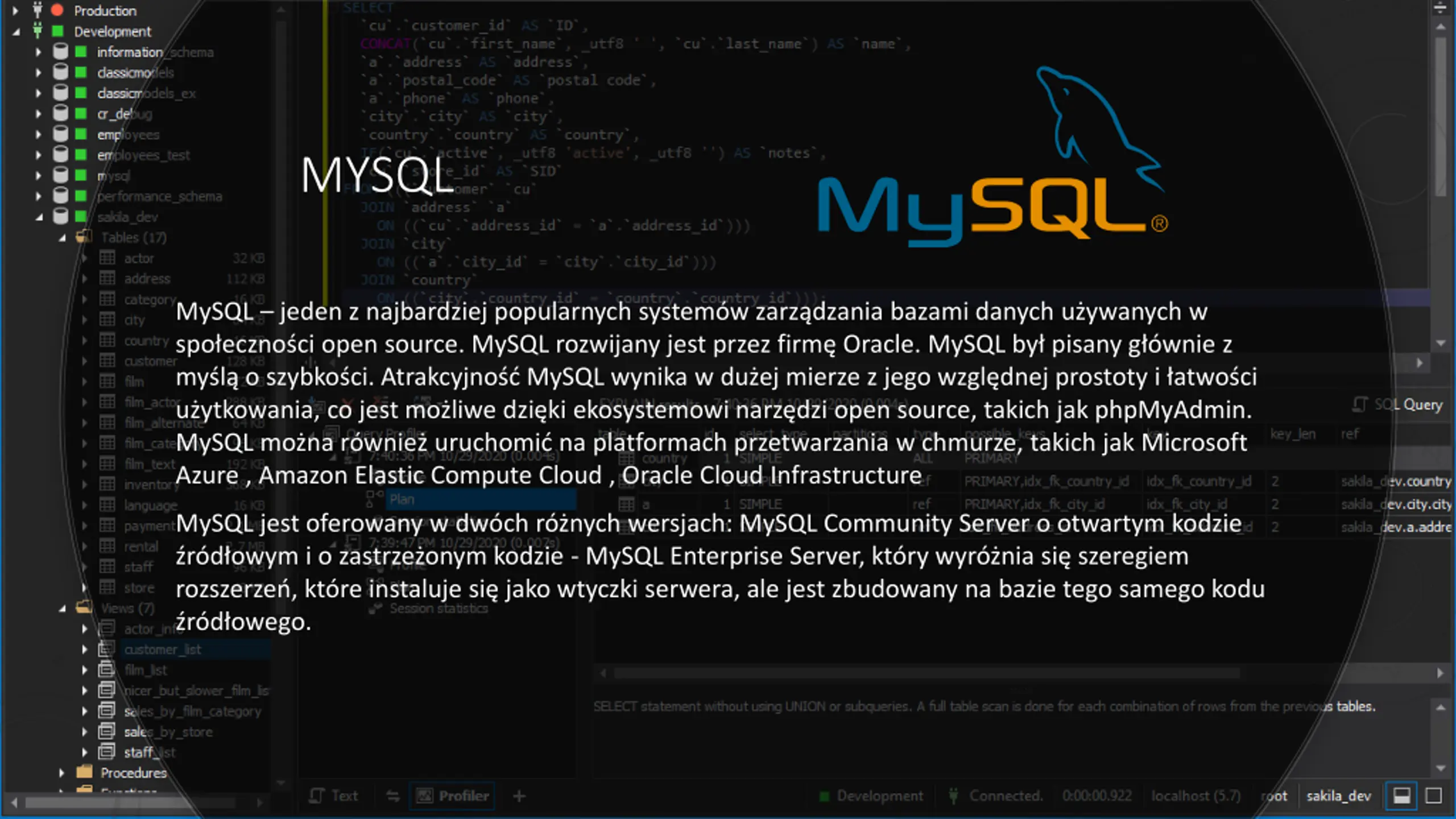The width and height of the screenshot is (1456, 819).
Task: Click the single-pane layout icon in status bar
Action: coord(1433,795)
